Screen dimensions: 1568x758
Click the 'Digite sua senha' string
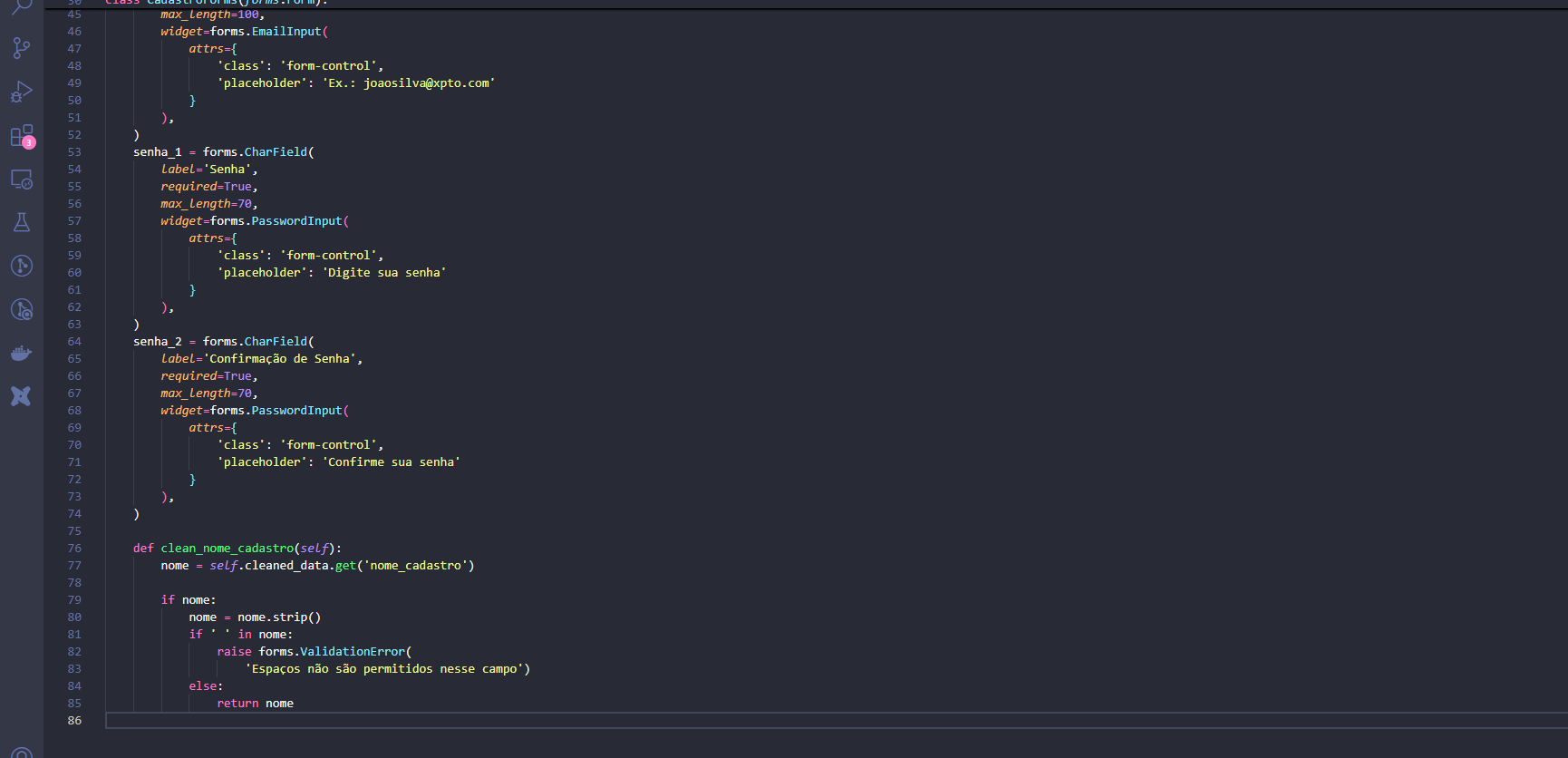(384, 273)
